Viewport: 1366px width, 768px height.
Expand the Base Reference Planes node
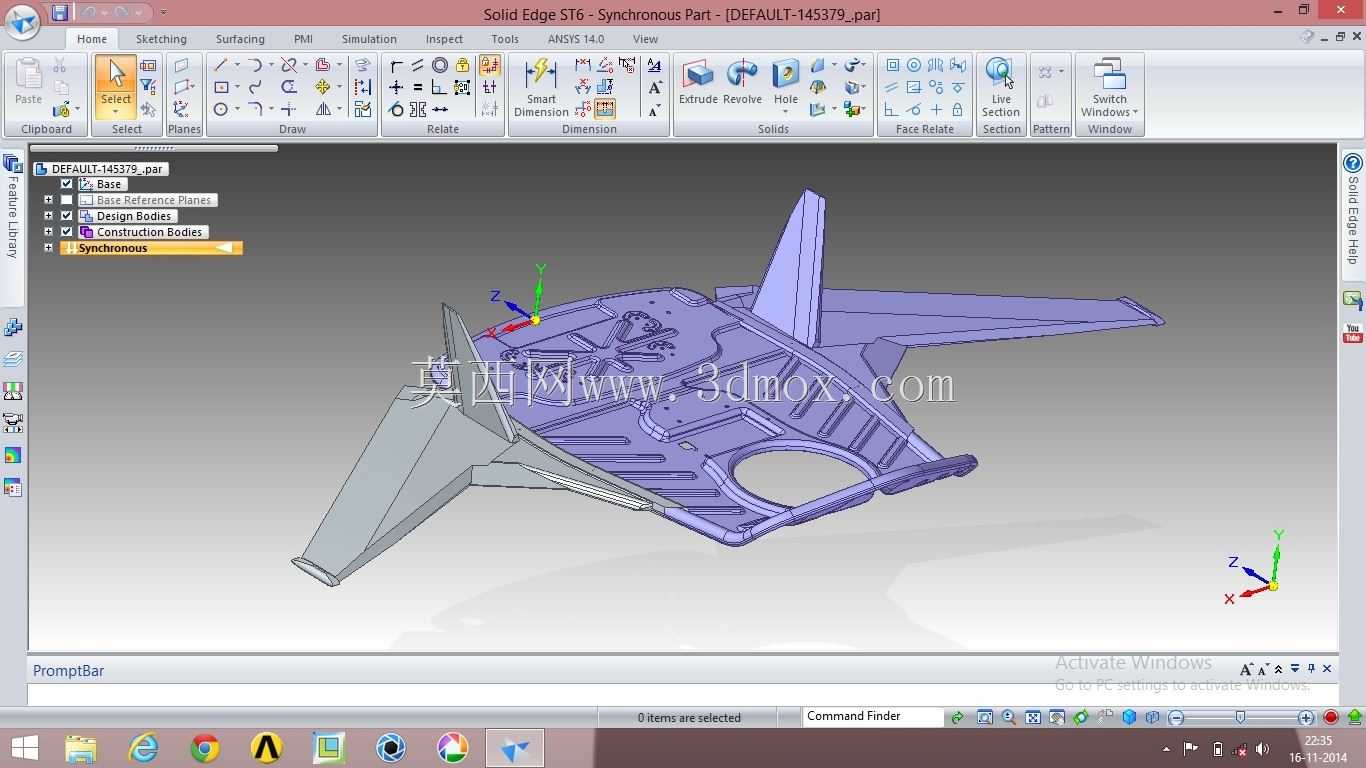(x=48, y=200)
